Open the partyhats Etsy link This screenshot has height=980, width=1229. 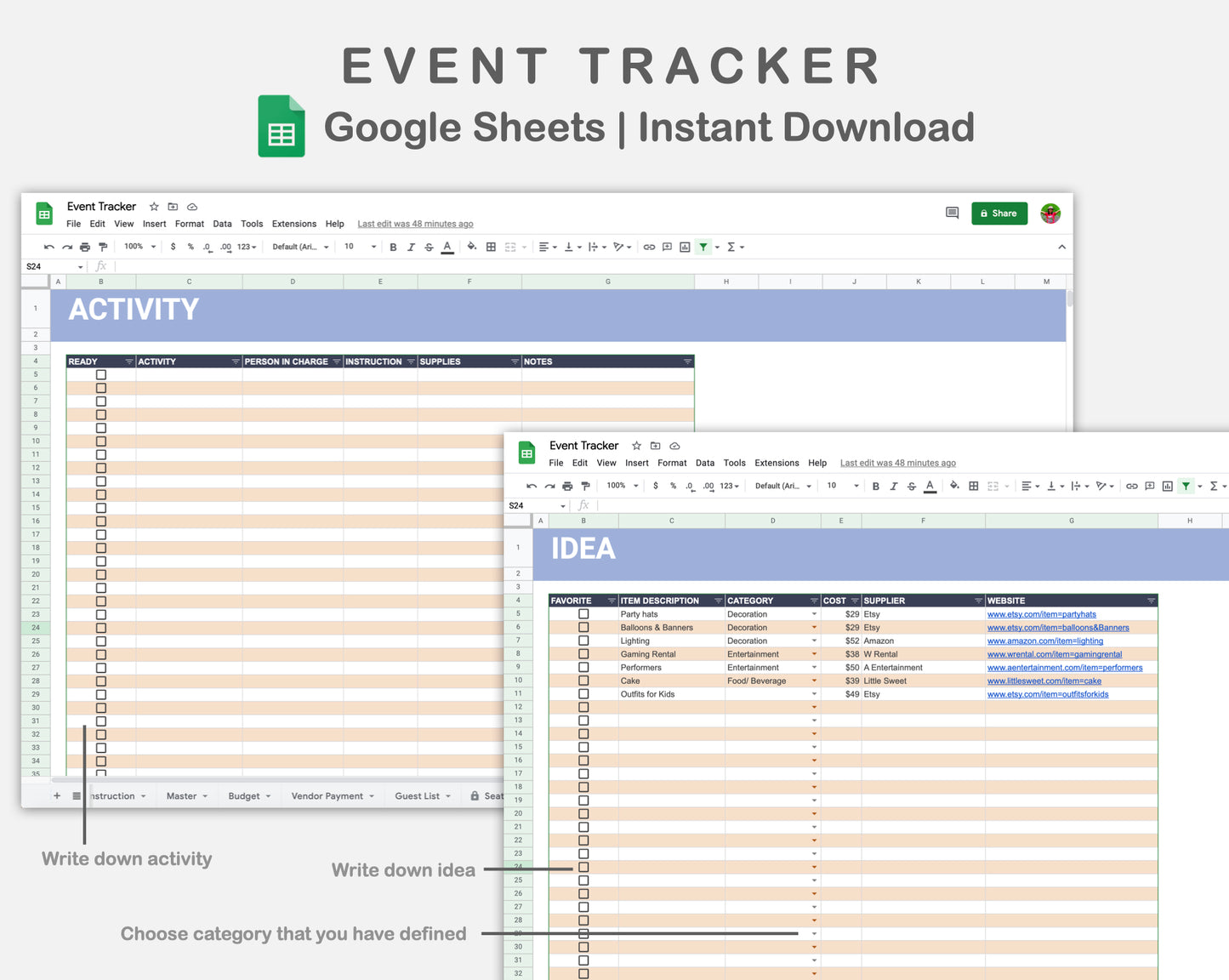pos(1041,614)
